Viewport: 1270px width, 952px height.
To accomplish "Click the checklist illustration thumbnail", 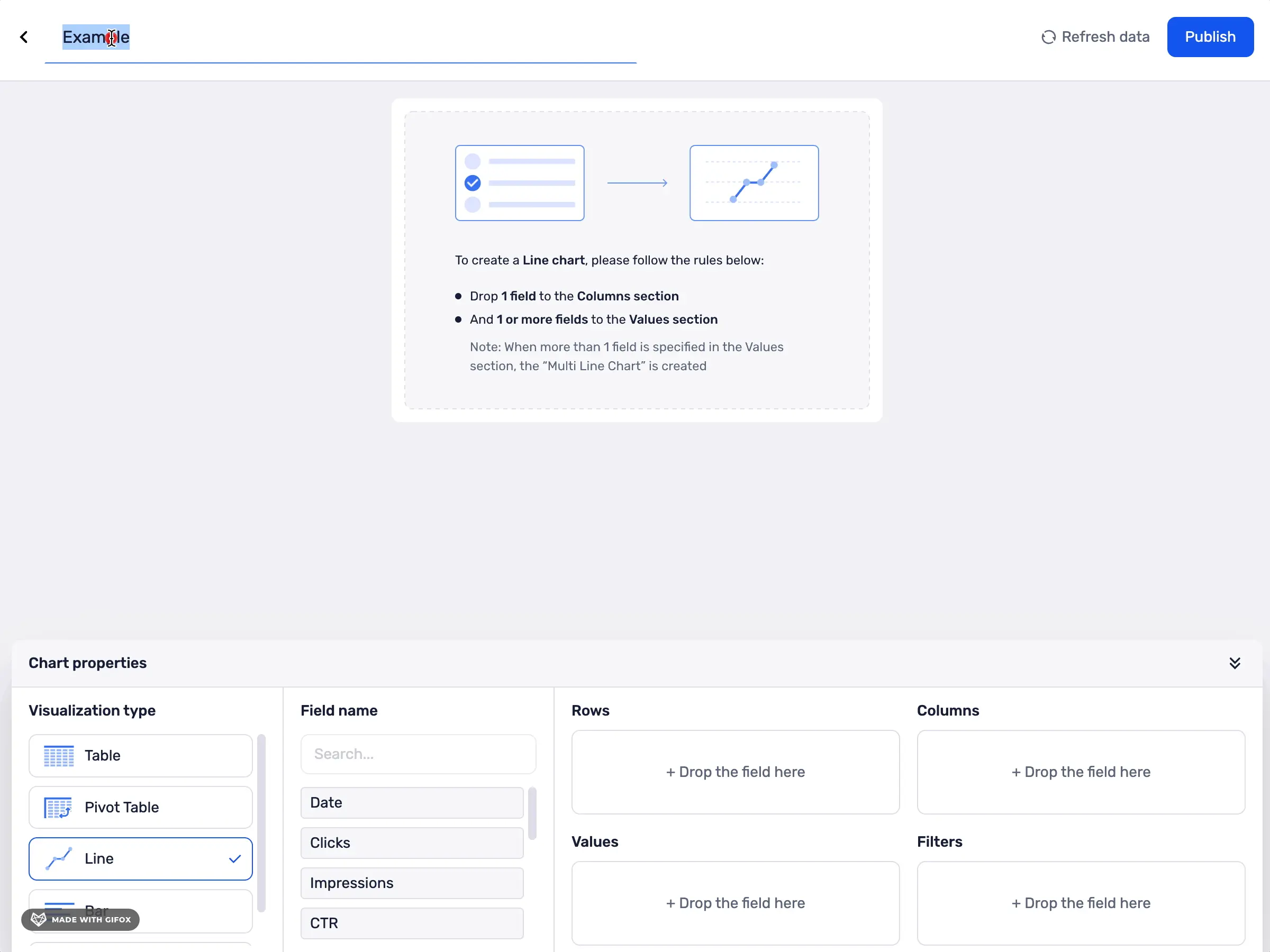I will 519,183.
